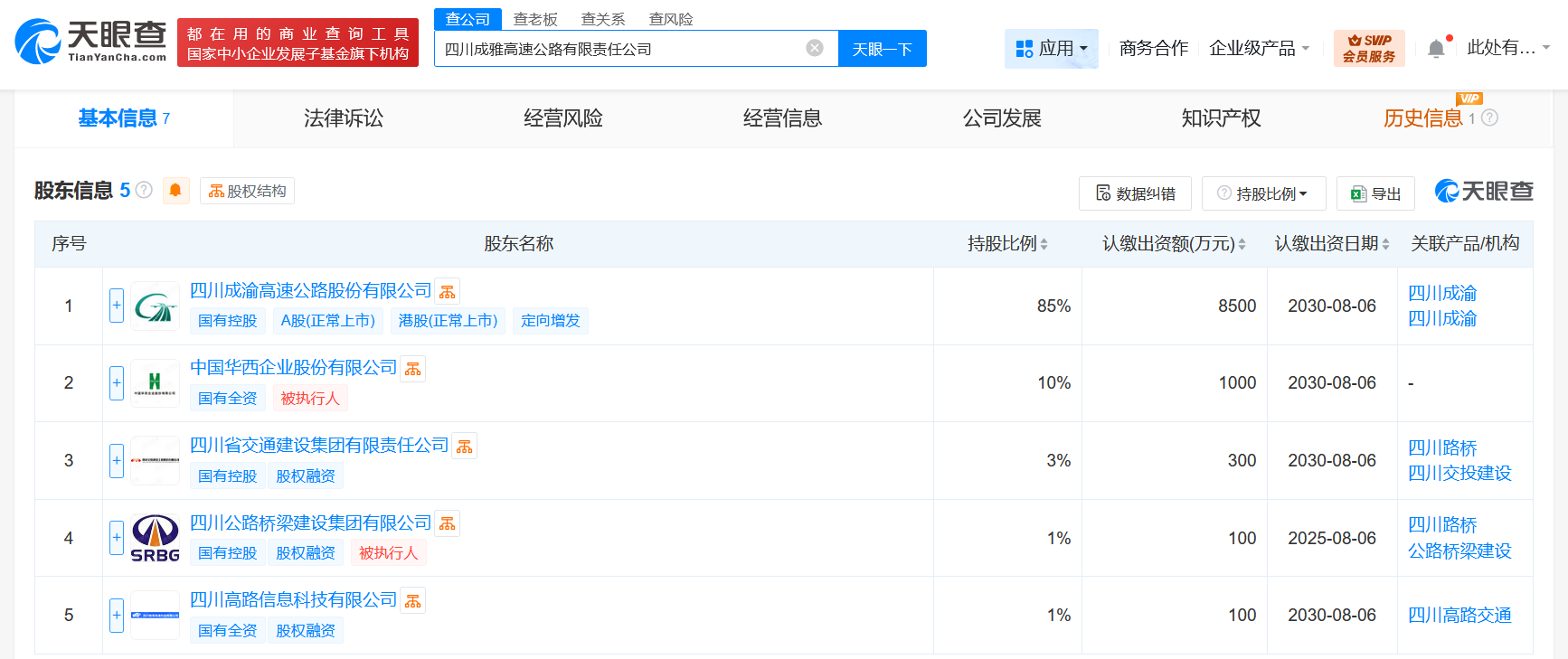
Task: Expand row 3 shareholder details
Action: tap(117, 460)
